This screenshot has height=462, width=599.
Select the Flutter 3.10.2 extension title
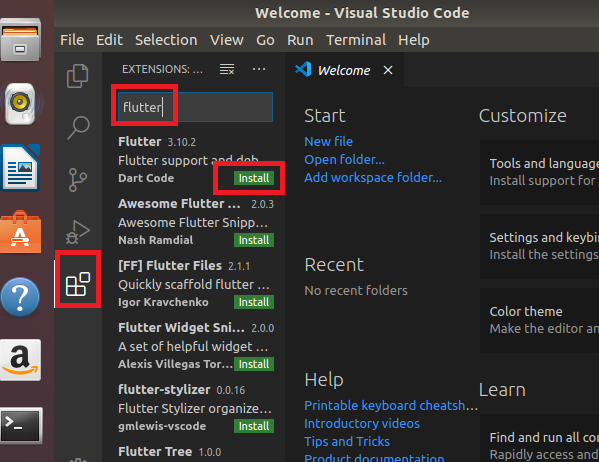(140, 142)
